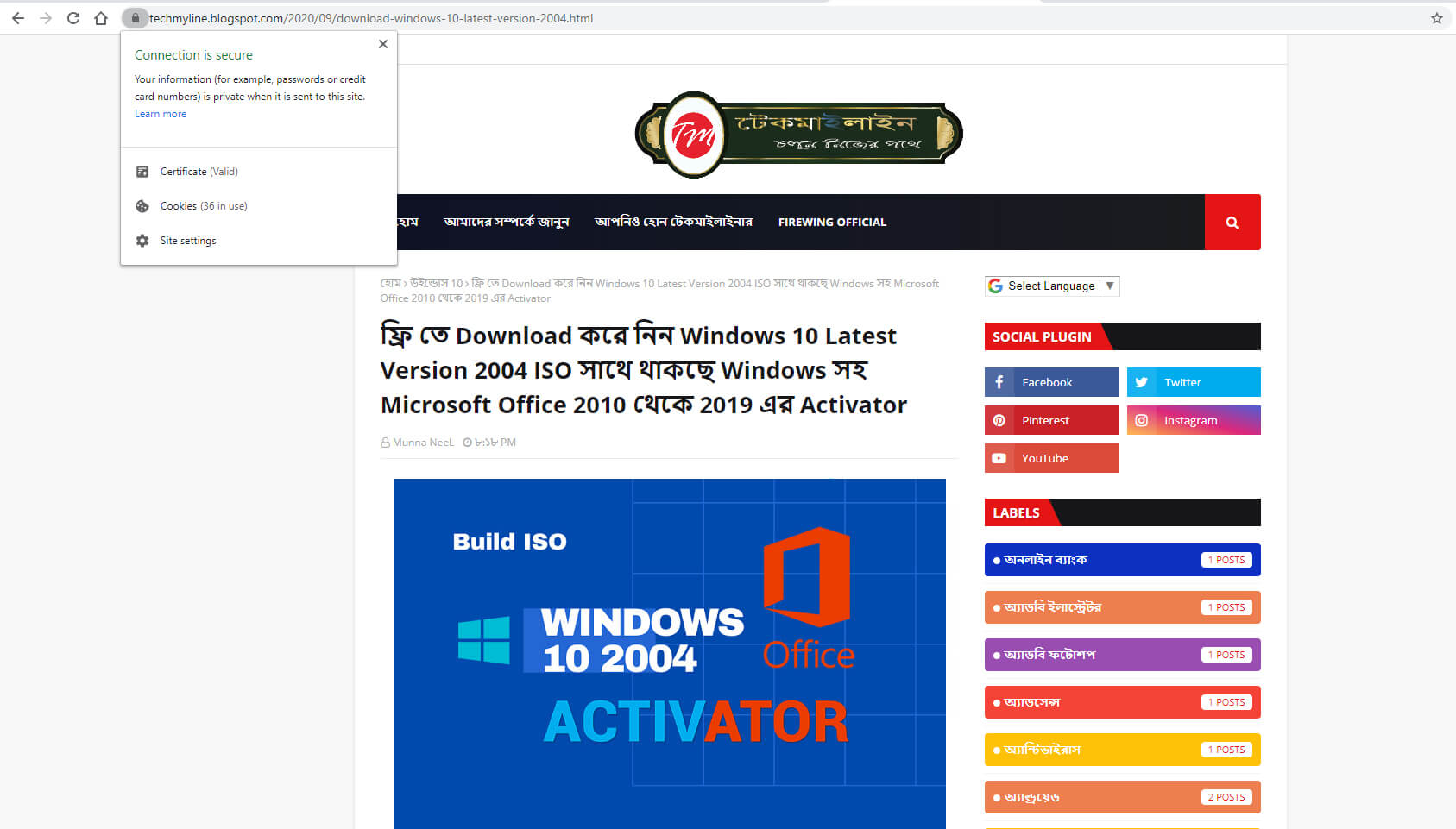The image size is (1456, 829).
Task: Open the Instagram social button
Action: coord(1194,420)
